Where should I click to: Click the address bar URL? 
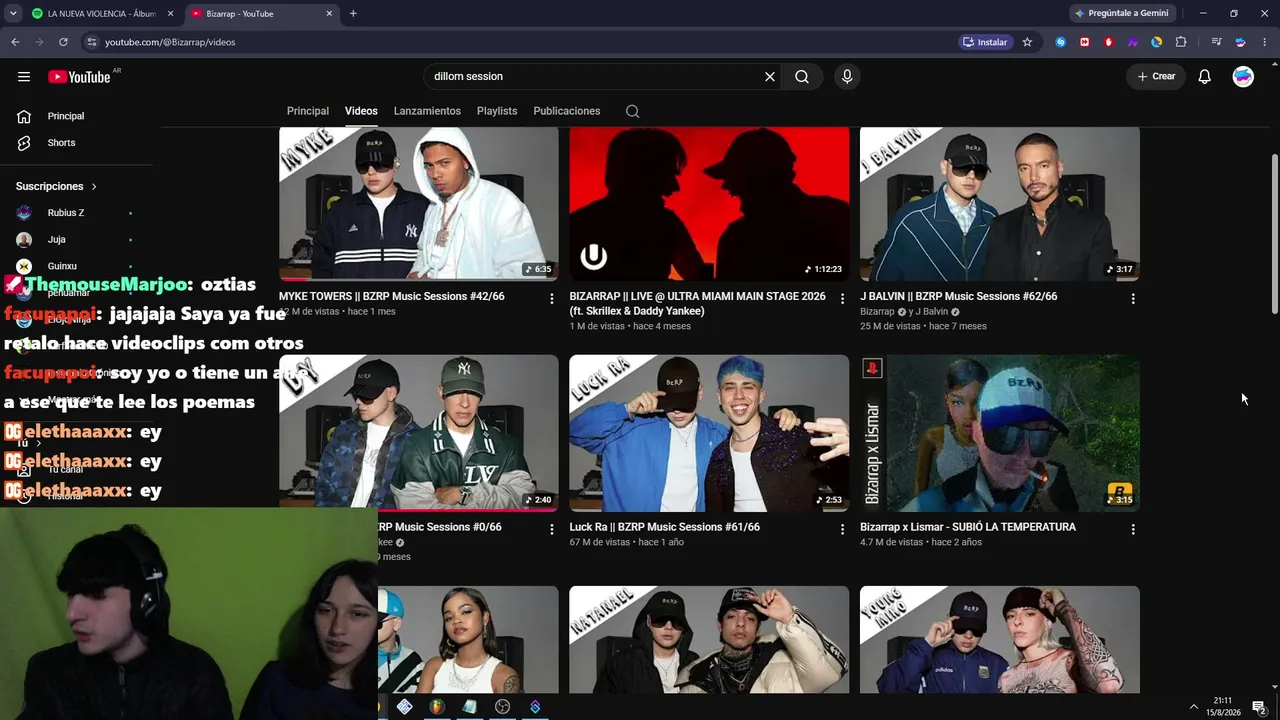point(170,42)
